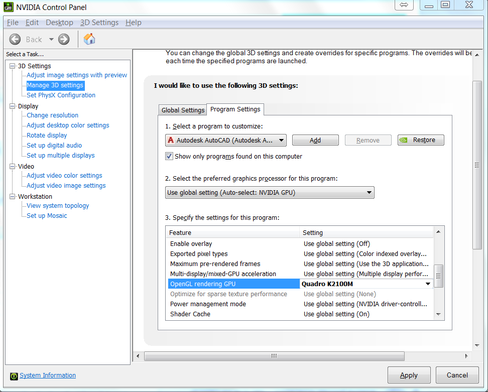Open the Edit menu
The image size is (488, 392).
tap(32, 23)
